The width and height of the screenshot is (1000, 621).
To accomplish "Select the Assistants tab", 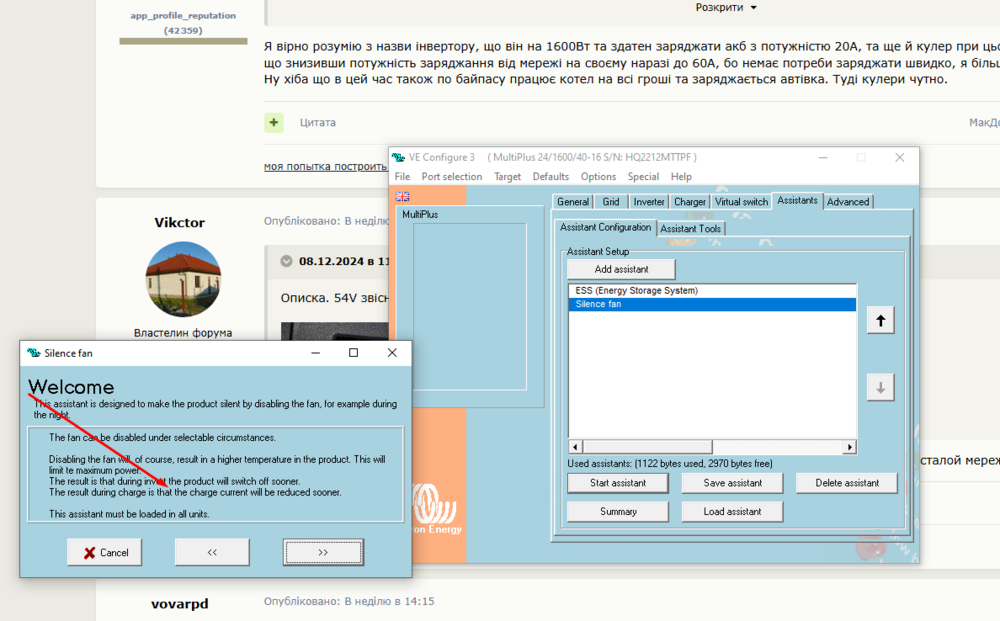I will [797, 200].
